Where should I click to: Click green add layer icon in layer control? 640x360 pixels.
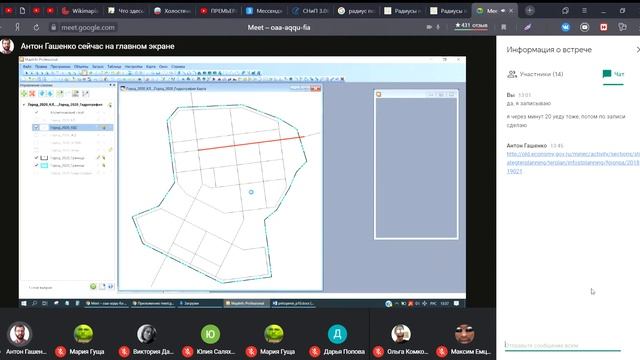point(24,94)
